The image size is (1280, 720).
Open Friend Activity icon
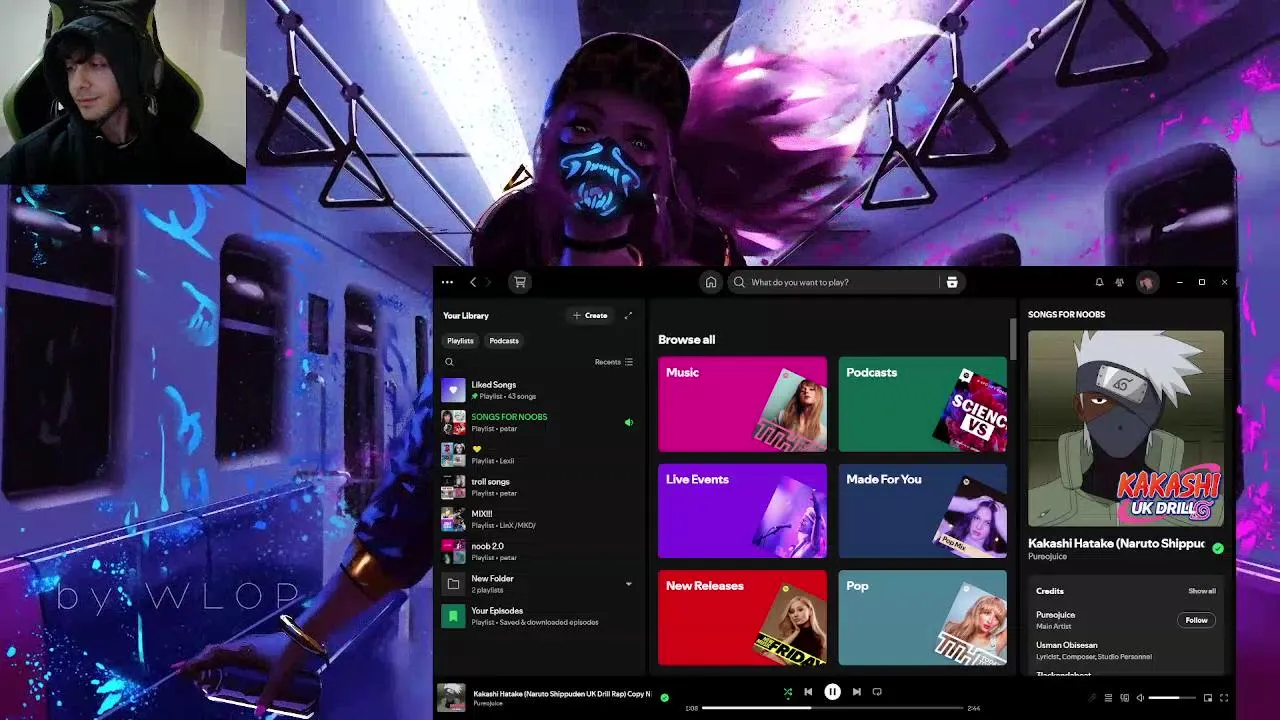tap(1120, 282)
